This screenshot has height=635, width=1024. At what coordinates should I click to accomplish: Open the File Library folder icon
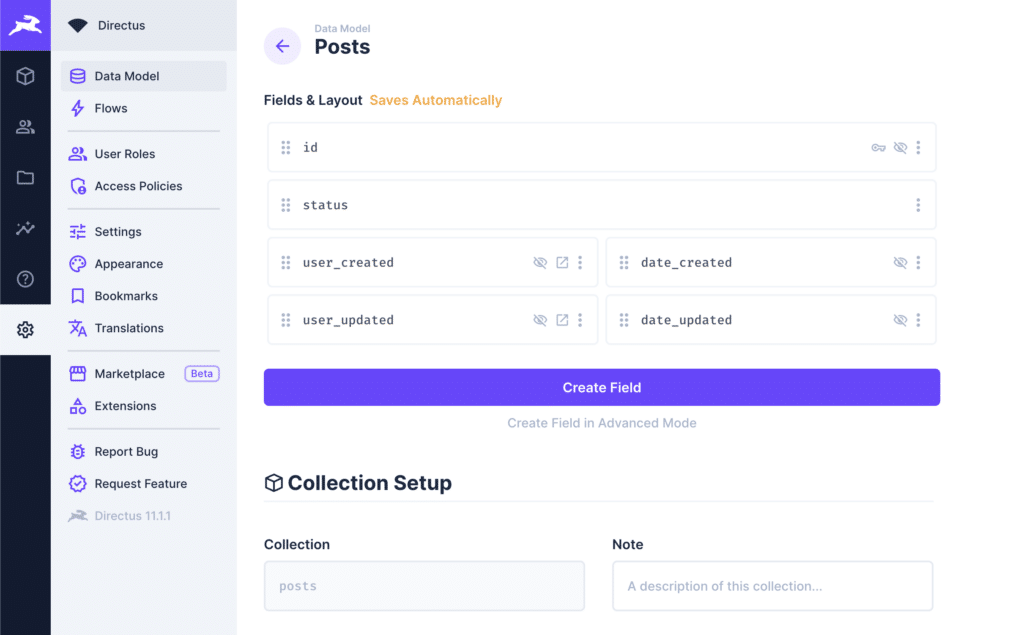point(25,178)
